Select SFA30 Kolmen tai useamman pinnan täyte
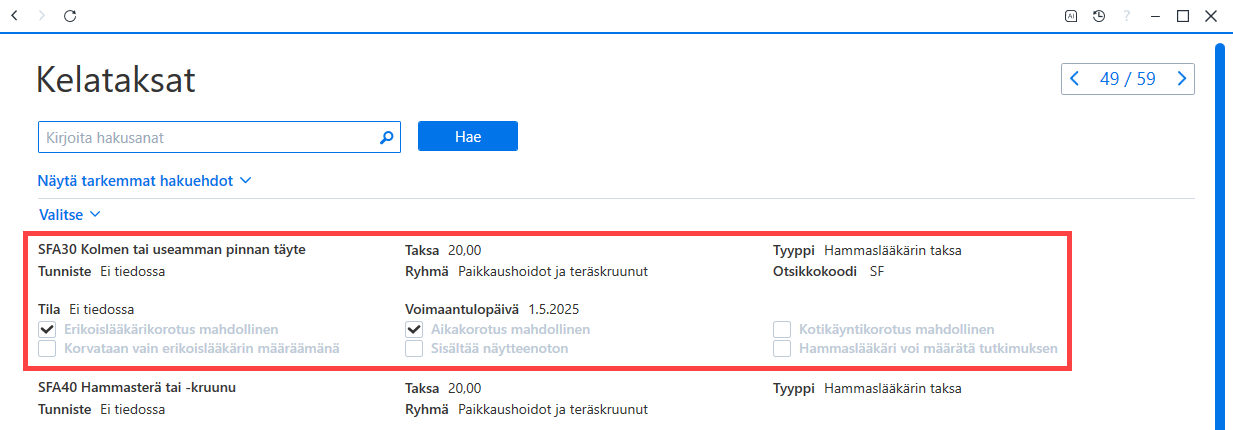This screenshot has width=1233, height=430. tap(172, 250)
